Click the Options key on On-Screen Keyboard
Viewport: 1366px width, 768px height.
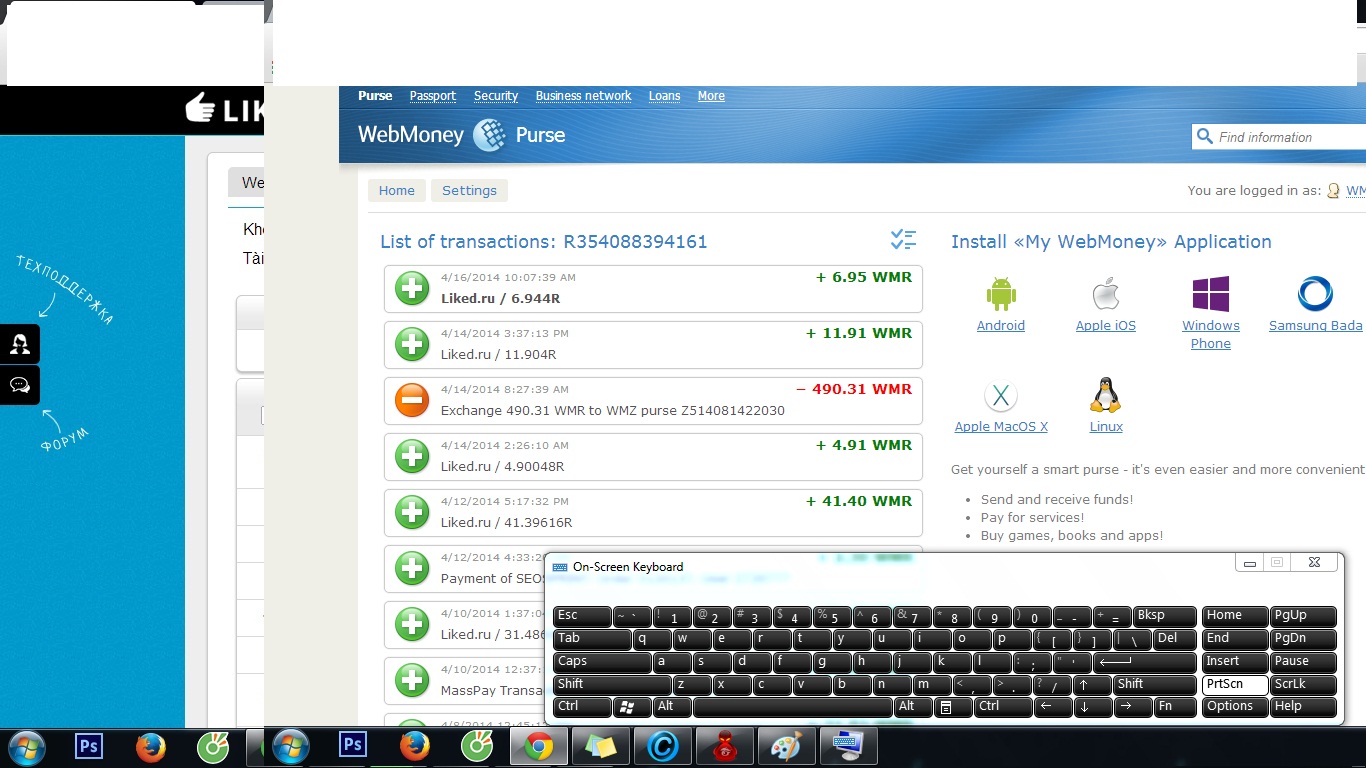coord(1235,707)
